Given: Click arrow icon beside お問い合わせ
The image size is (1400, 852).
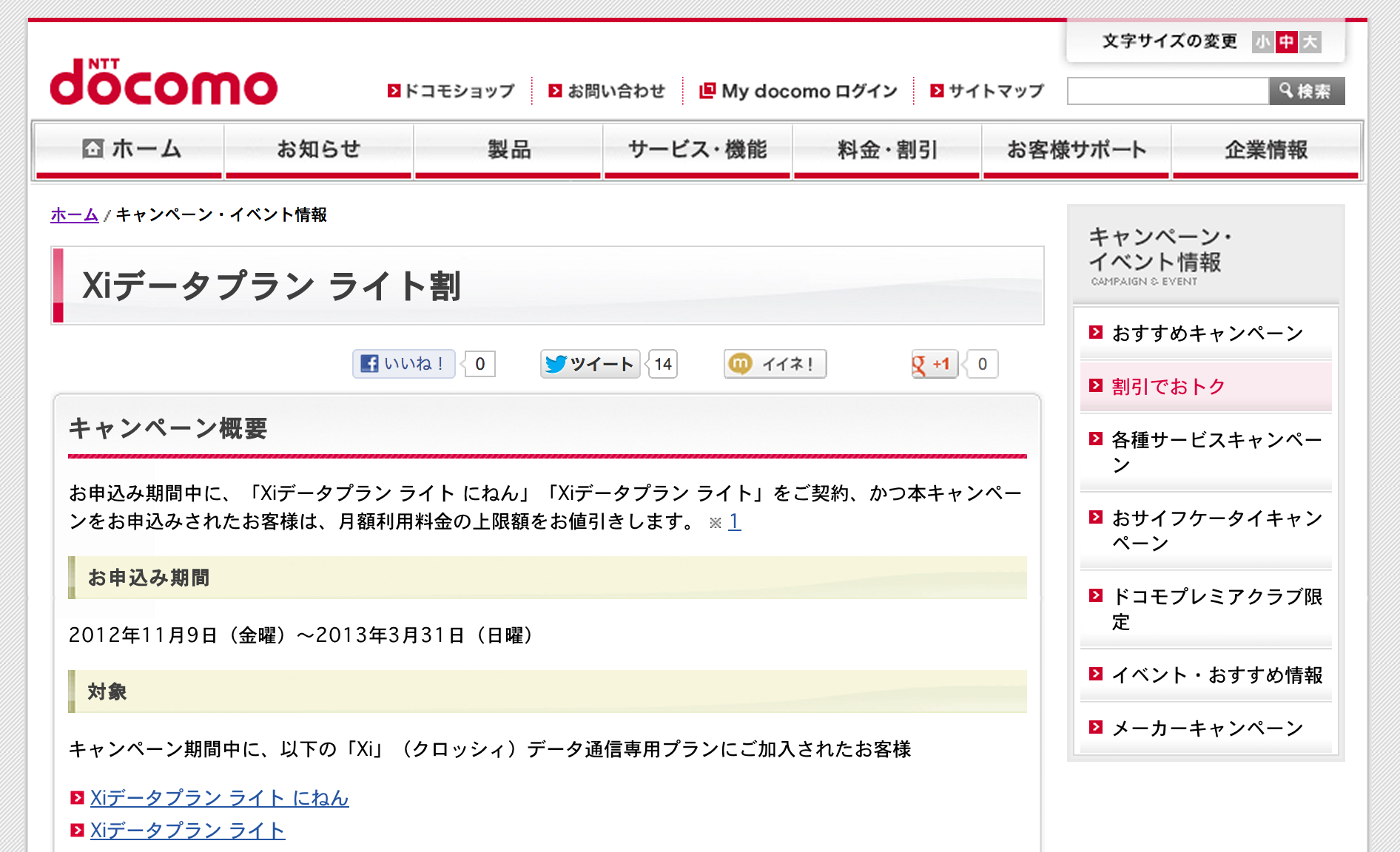Looking at the screenshot, I should tap(555, 91).
